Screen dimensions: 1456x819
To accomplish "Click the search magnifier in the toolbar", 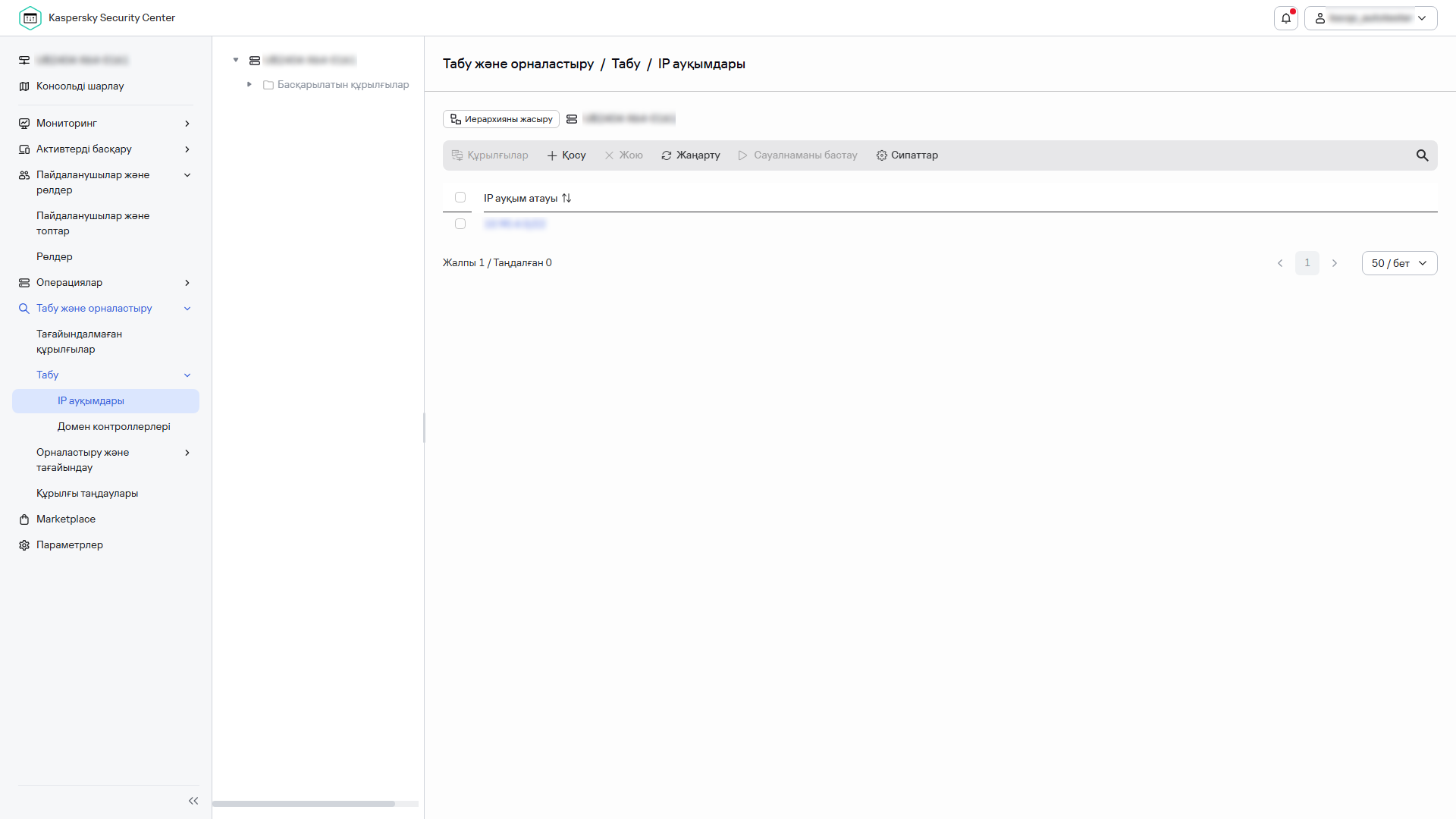I will click(1422, 155).
